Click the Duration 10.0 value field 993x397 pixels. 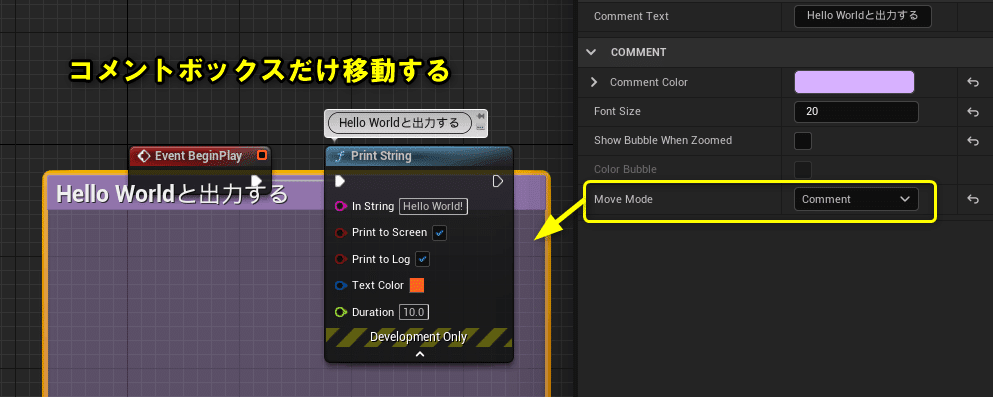coord(414,312)
